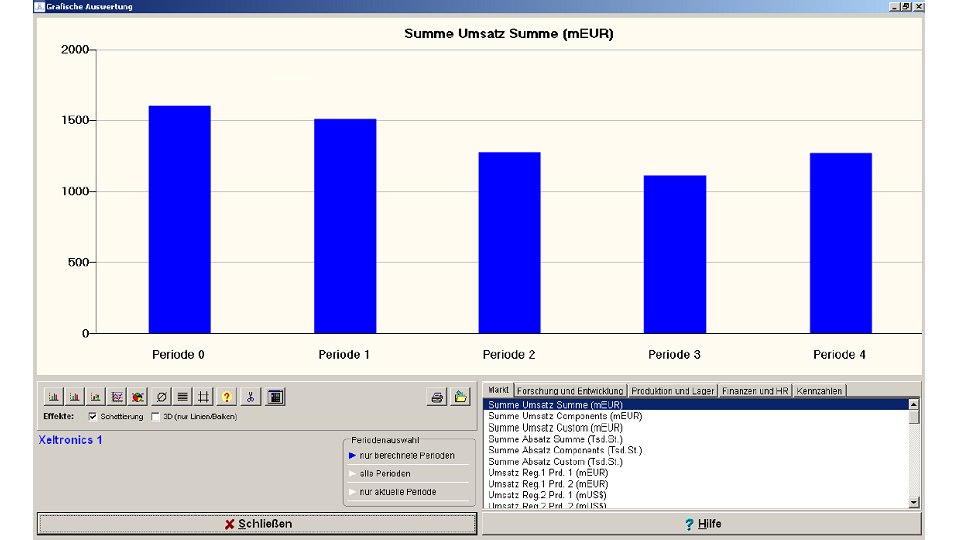Toggle the grid (#) icon
960x540 pixels.
click(204, 397)
